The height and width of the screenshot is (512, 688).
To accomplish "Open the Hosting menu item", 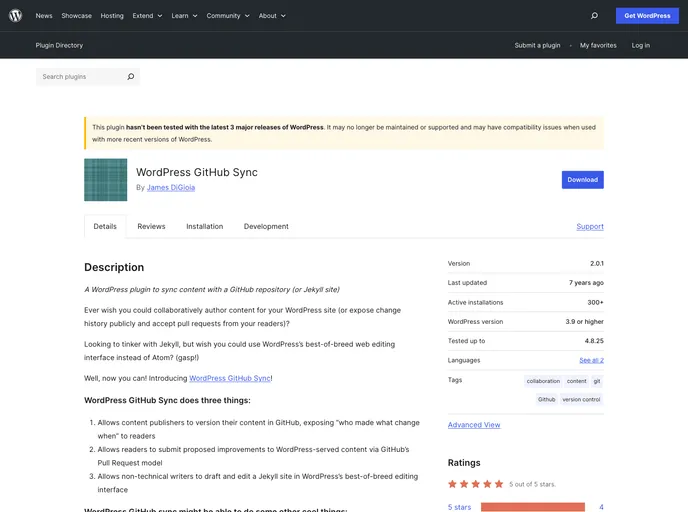I will [x=112, y=16].
